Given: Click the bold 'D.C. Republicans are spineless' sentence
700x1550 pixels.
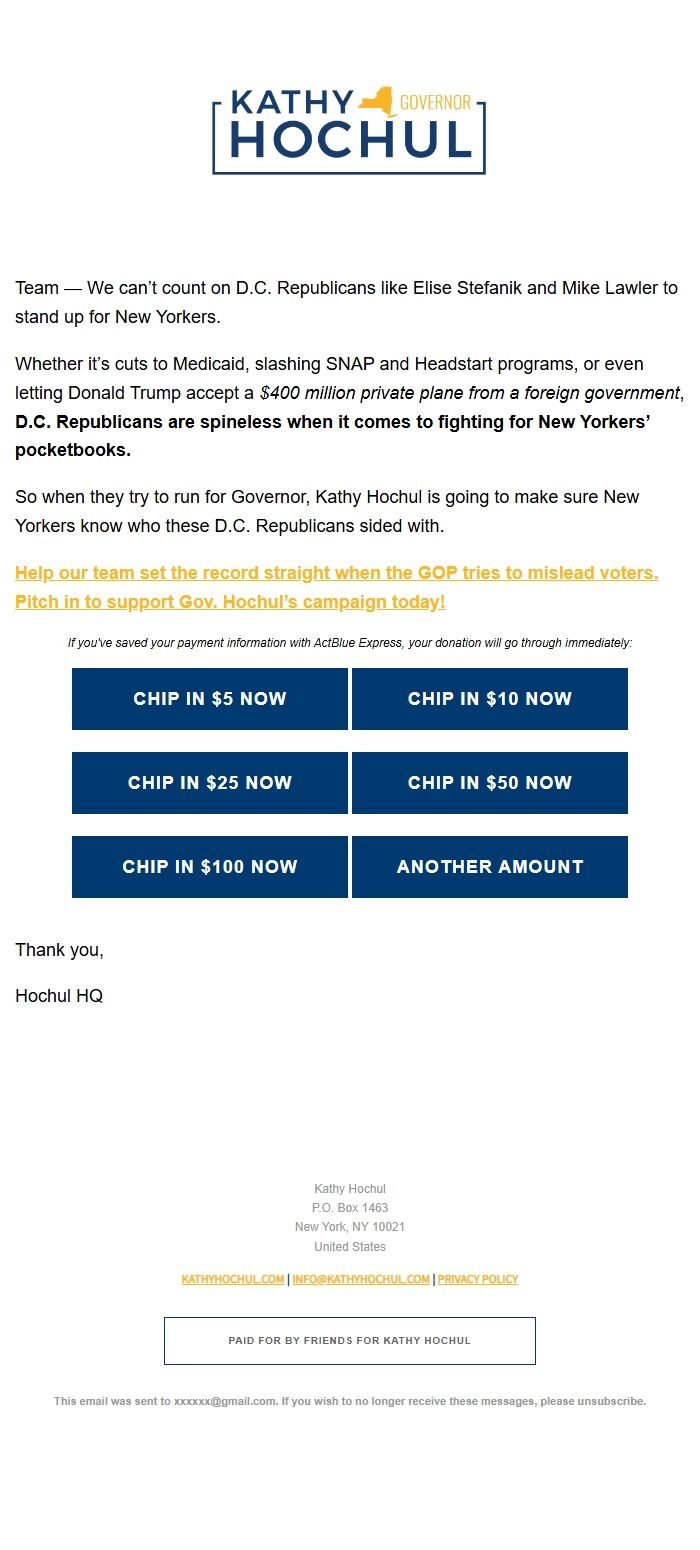Looking at the screenshot, I should click(332, 422).
